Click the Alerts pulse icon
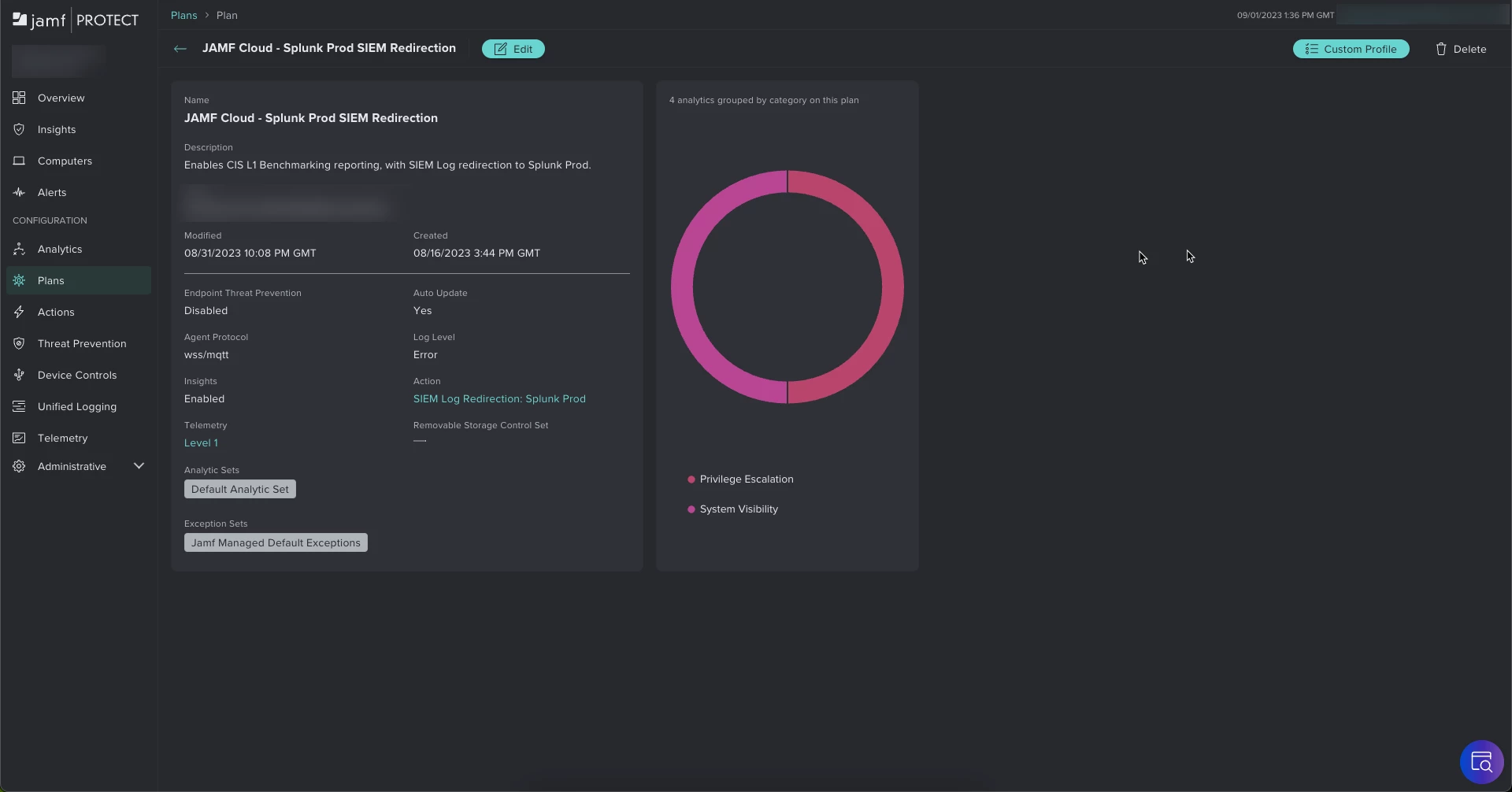Image resolution: width=1512 pixels, height=792 pixels. tap(19, 192)
